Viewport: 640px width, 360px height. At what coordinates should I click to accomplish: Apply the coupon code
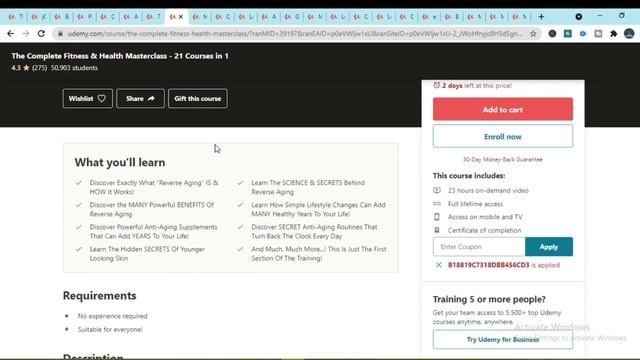click(x=549, y=247)
